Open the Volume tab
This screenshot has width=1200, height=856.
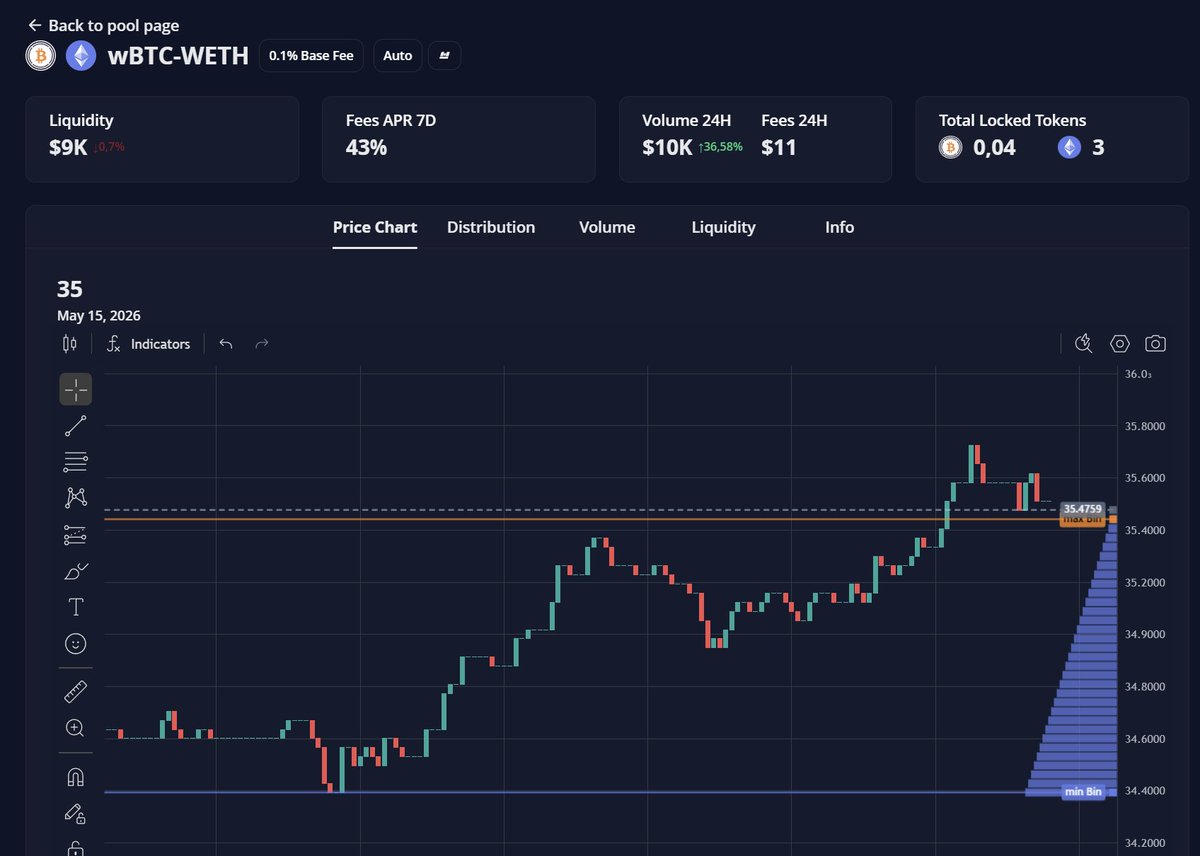pyautogui.click(x=607, y=227)
